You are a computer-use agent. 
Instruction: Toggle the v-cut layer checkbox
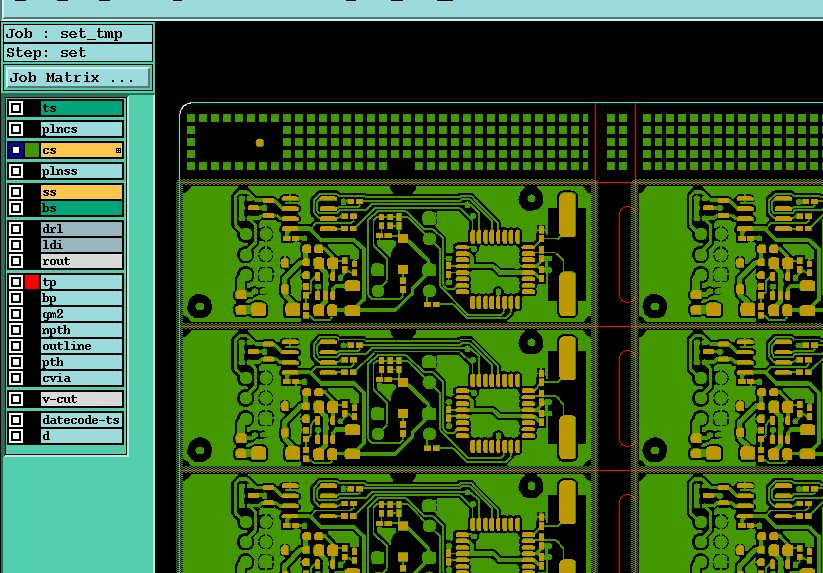click(x=16, y=399)
